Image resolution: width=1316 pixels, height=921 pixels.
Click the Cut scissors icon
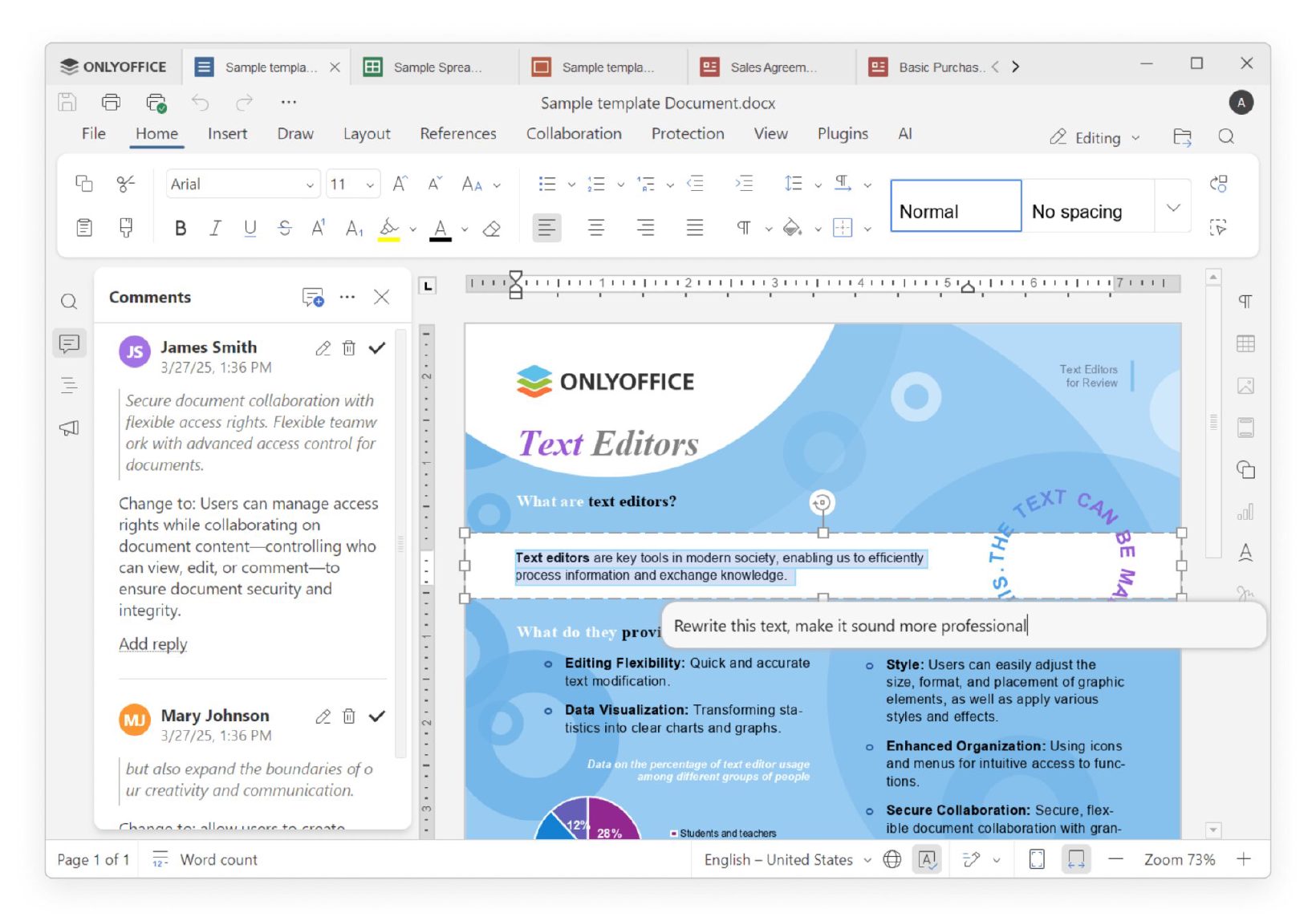tap(126, 184)
